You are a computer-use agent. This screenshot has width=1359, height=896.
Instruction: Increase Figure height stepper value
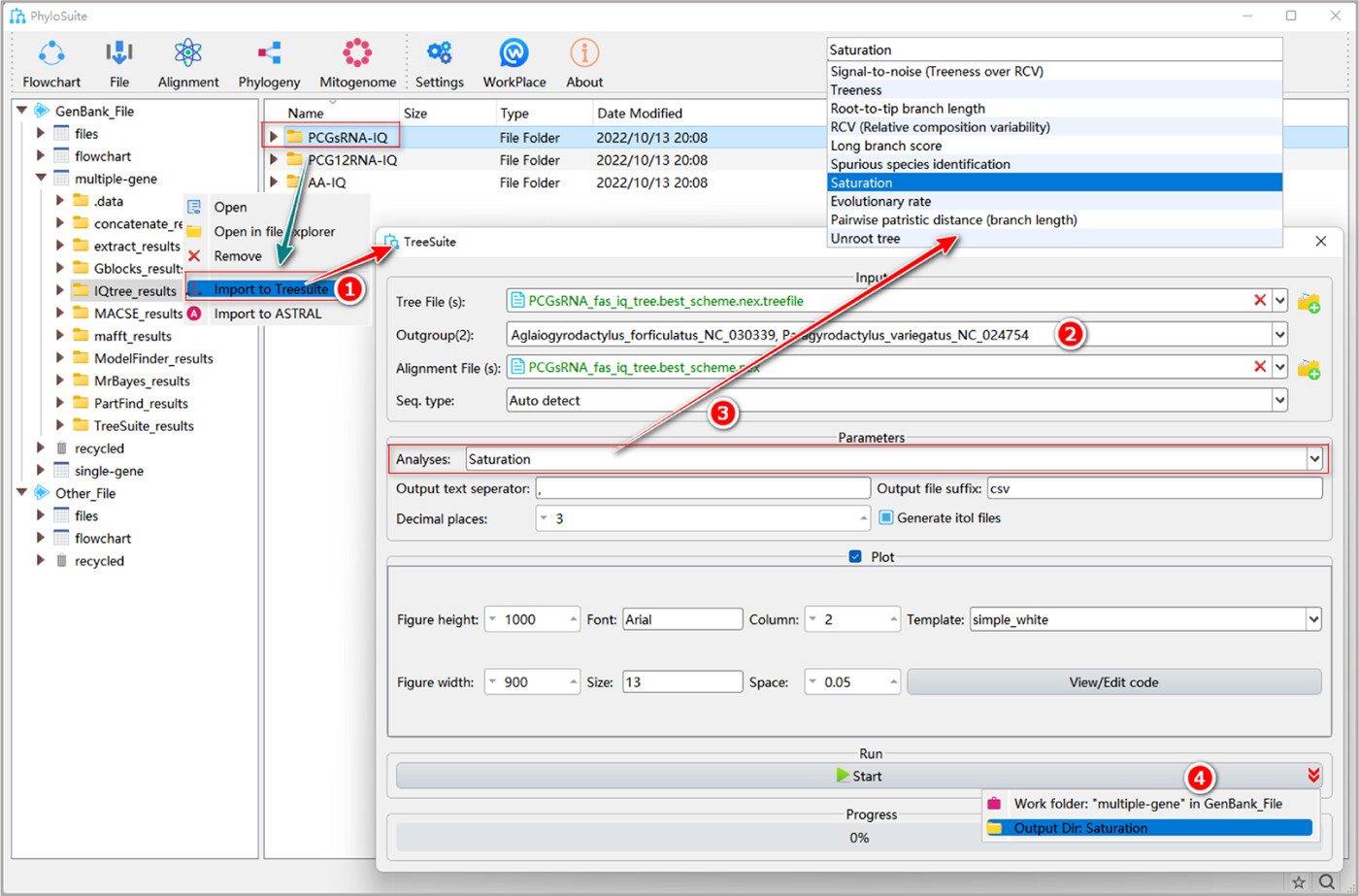pyautogui.click(x=574, y=619)
